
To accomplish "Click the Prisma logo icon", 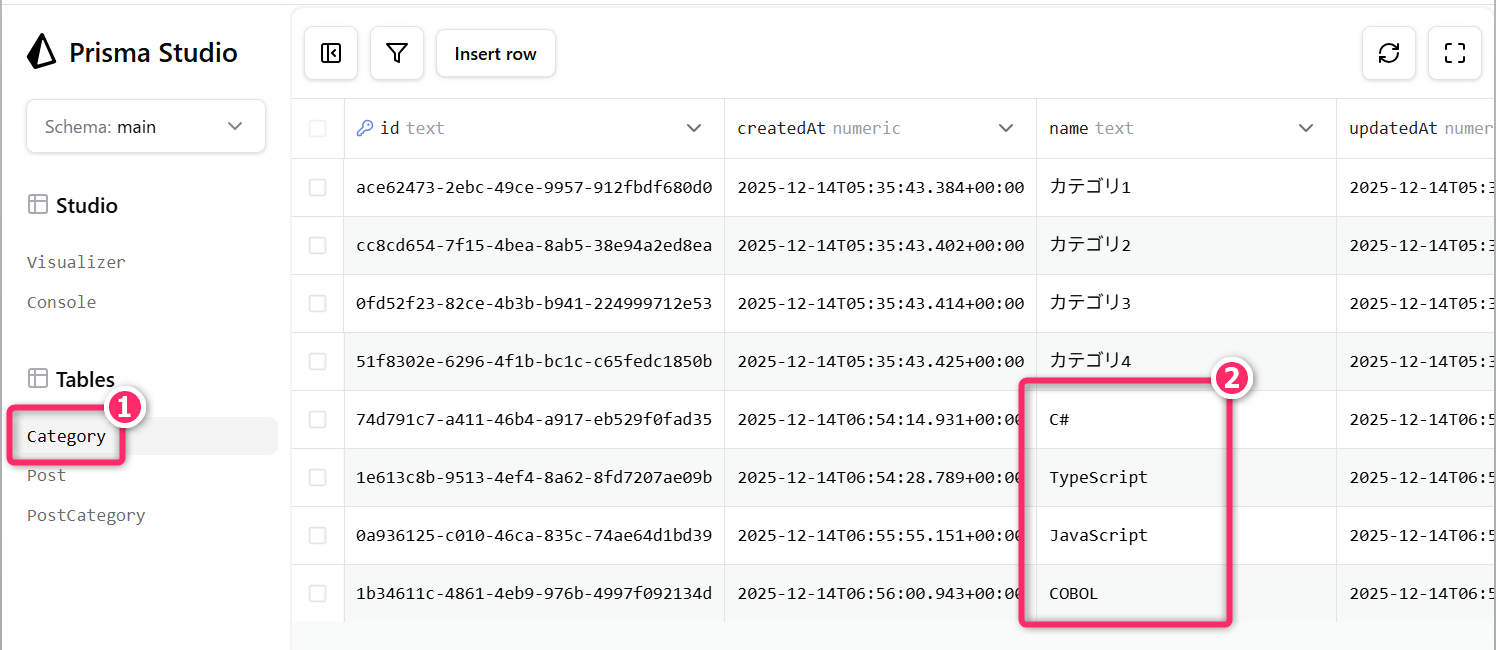I will pos(42,52).
